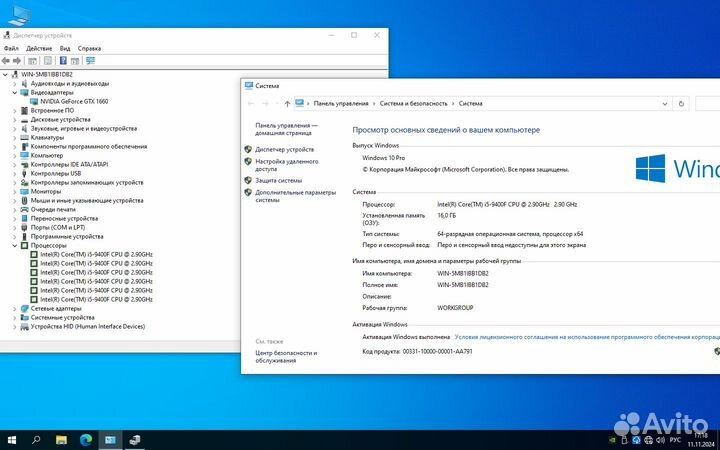Click the taskbar search magnifier icon
The height and width of the screenshot is (450, 720).
point(36,440)
